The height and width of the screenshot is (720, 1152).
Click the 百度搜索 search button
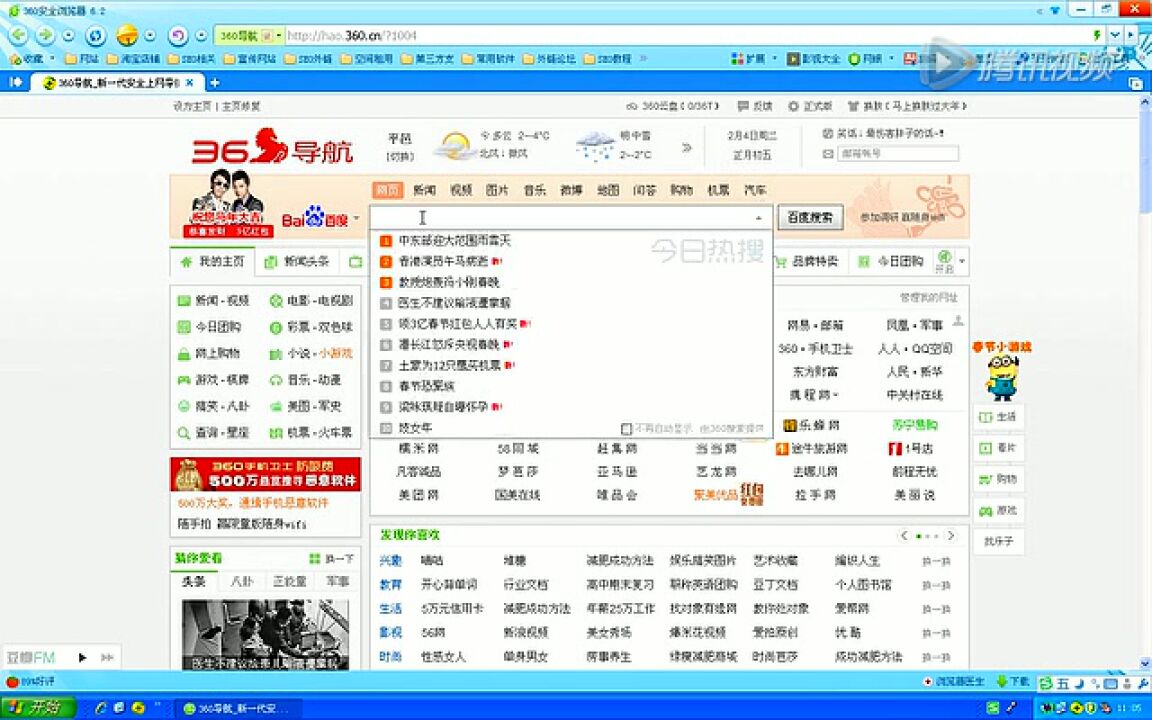(810, 217)
